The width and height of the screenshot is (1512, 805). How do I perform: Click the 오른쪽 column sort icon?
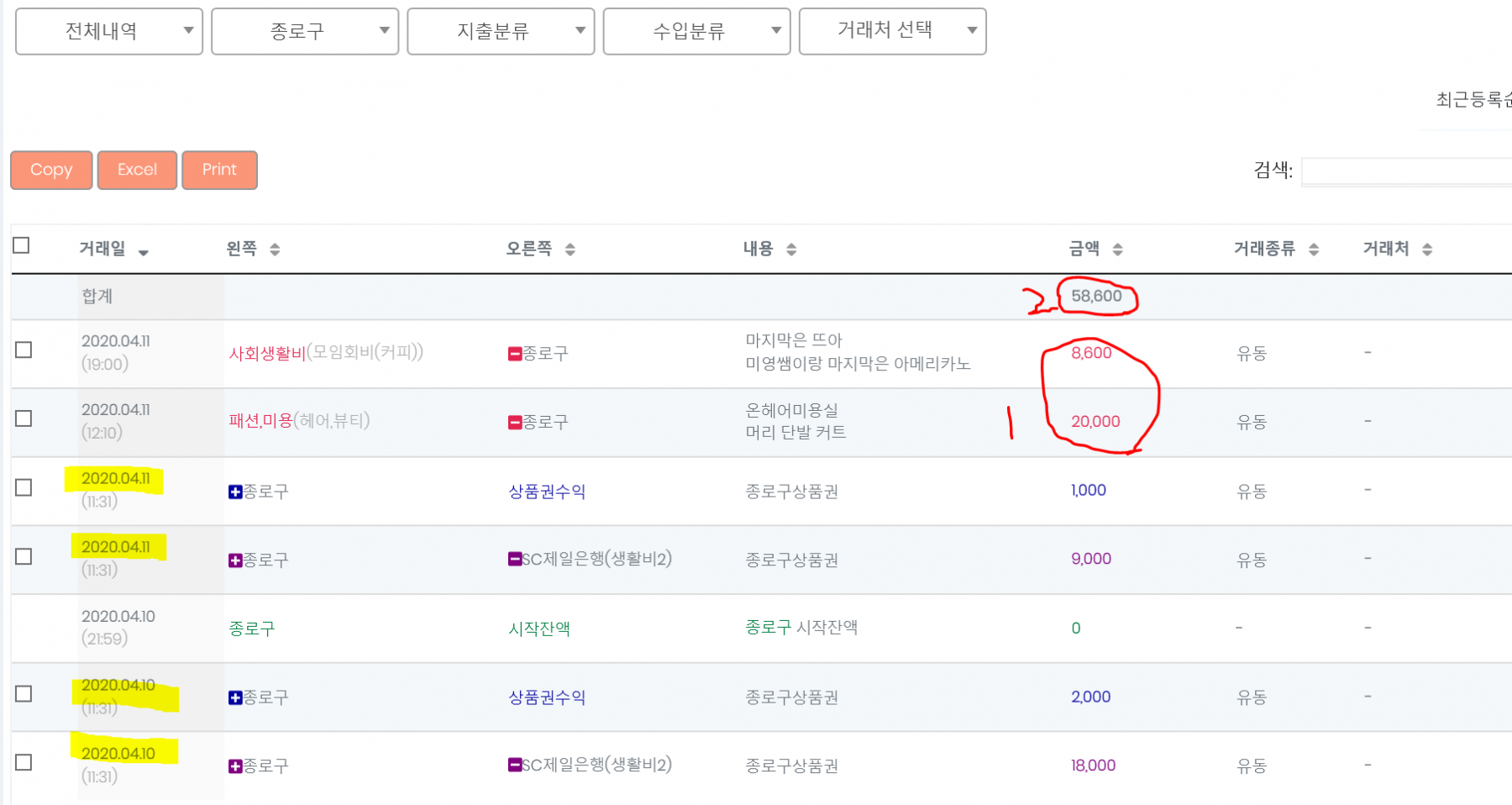pyautogui.click(x=570, y=250)
